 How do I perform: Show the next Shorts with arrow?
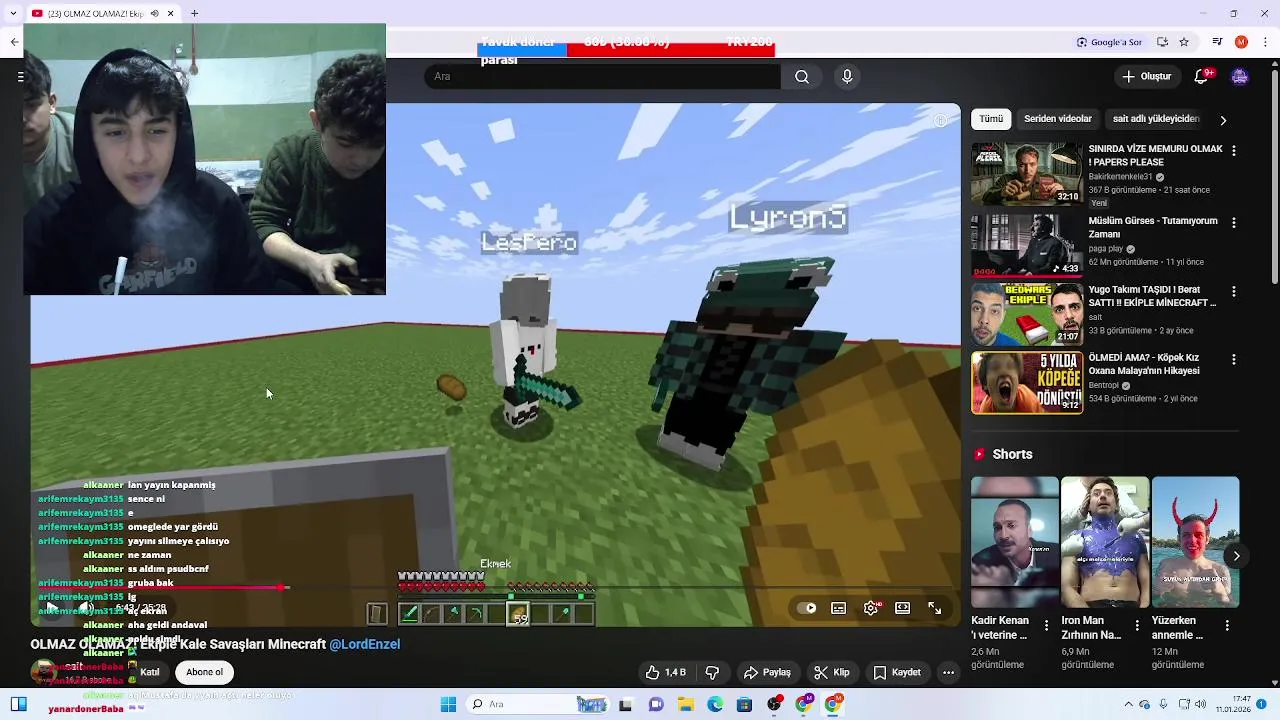click(x=1236, y=556)
